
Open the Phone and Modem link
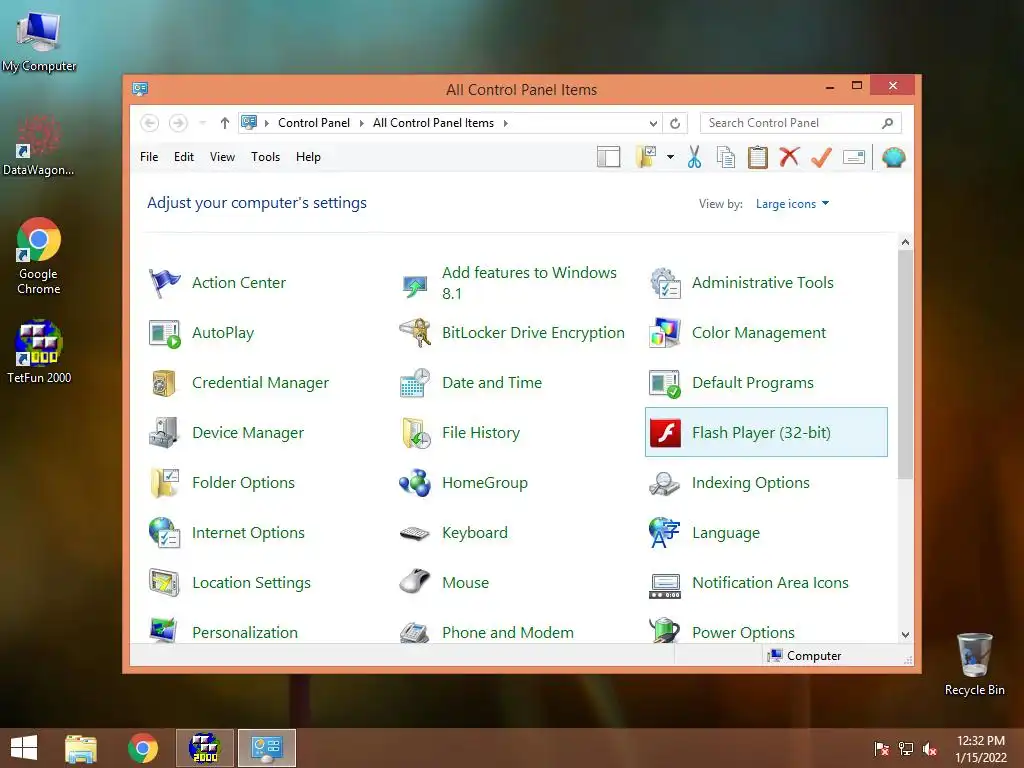pyautogui.click(x=507, y=632)
